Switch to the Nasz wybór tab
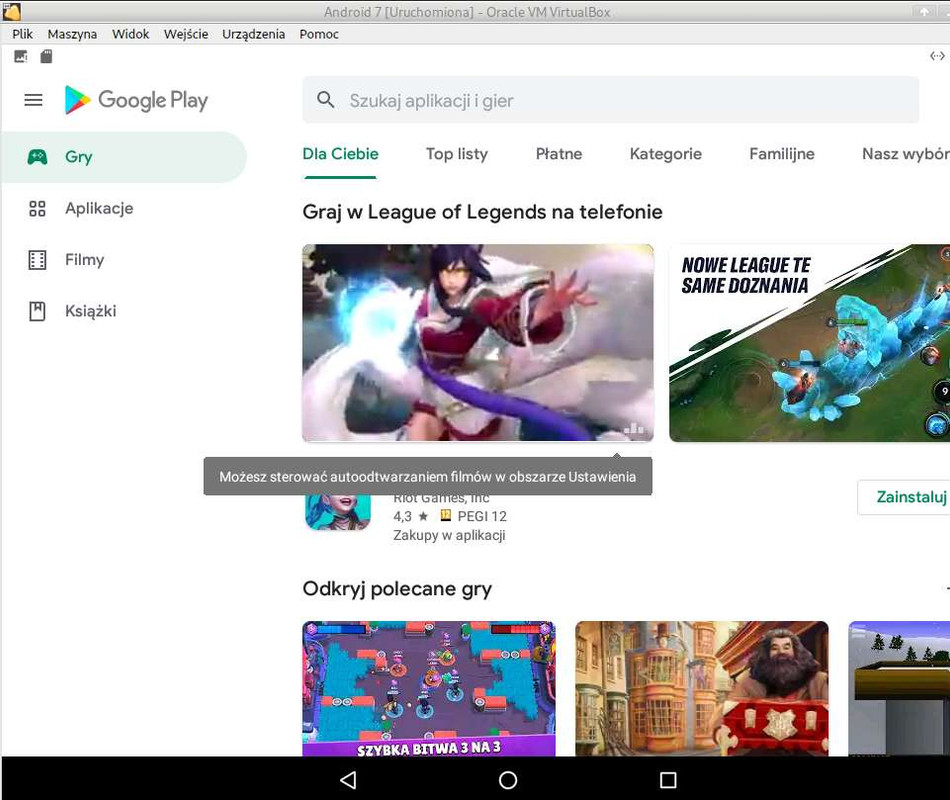The width and height of the screenshot is (950, 800). 906,154
